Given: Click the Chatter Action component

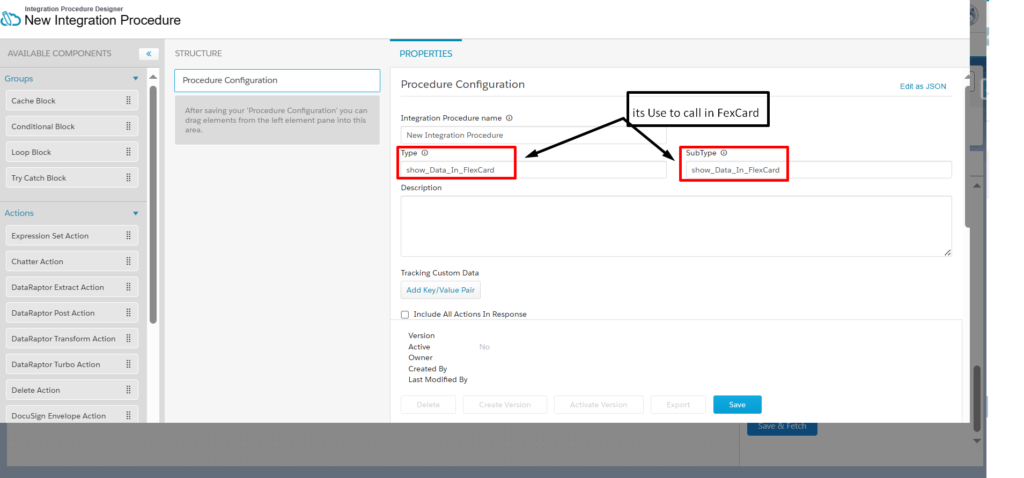Looking at the screenshot, I should tap(72, 261).
